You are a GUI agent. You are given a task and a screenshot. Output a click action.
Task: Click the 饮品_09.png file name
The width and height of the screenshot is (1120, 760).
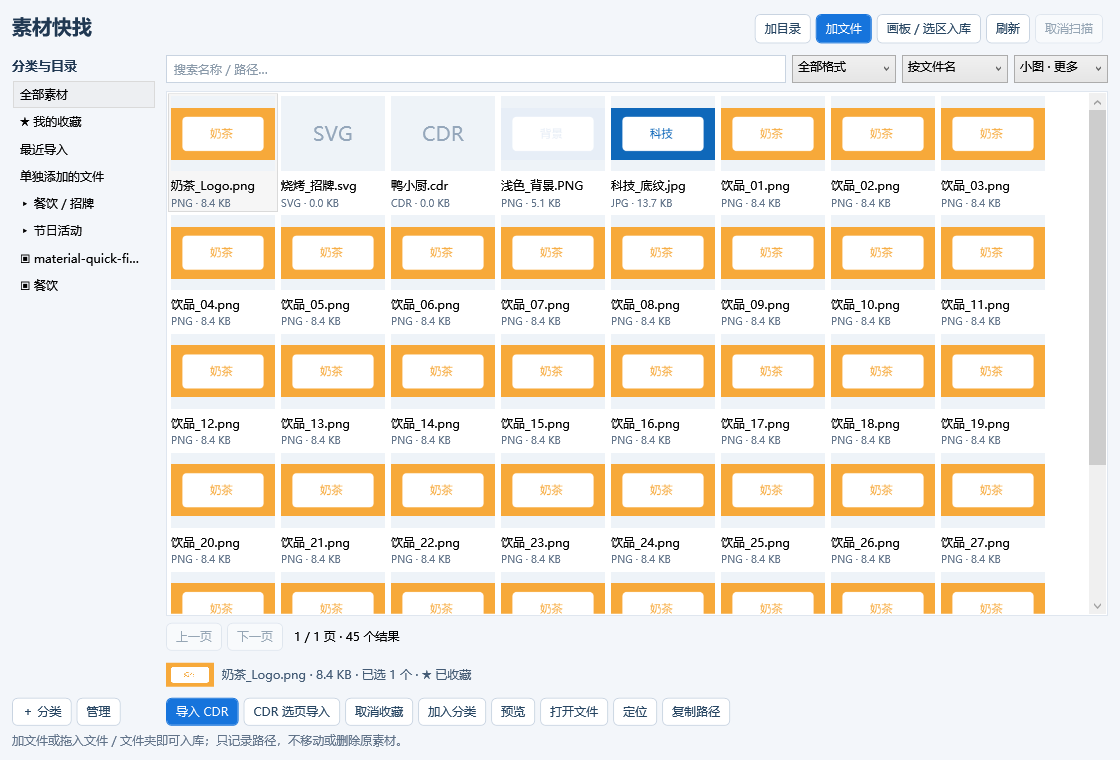pos(755,305)
